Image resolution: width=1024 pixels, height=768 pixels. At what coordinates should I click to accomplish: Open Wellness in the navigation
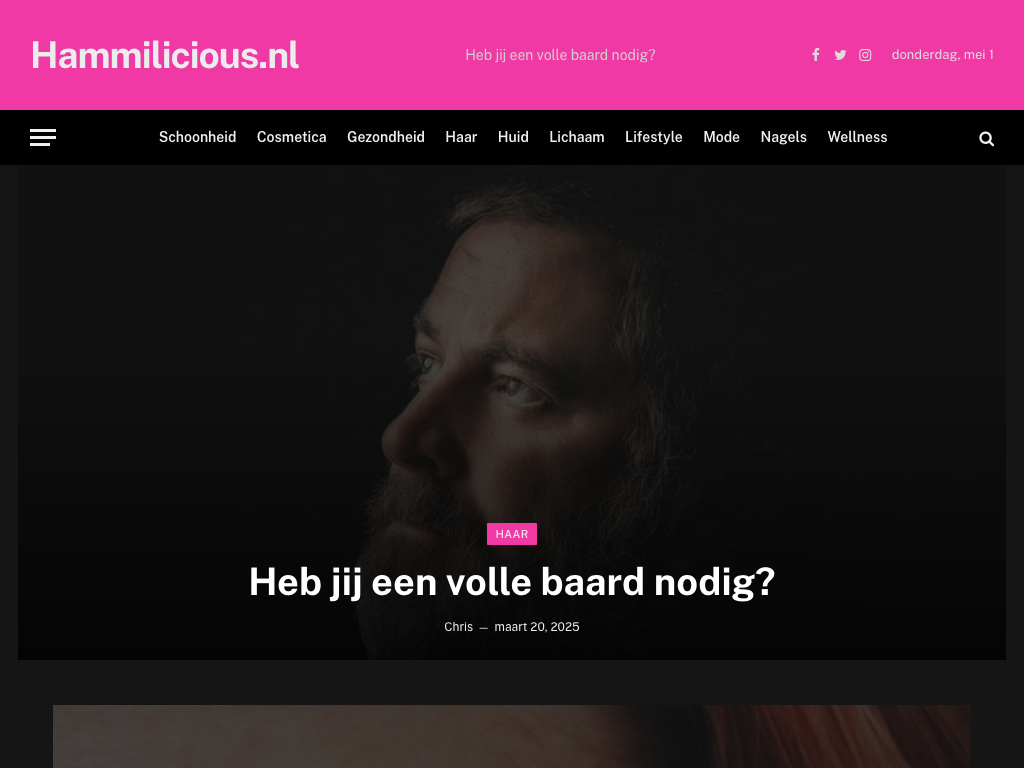pyautogui.click(x=857, y=137)
